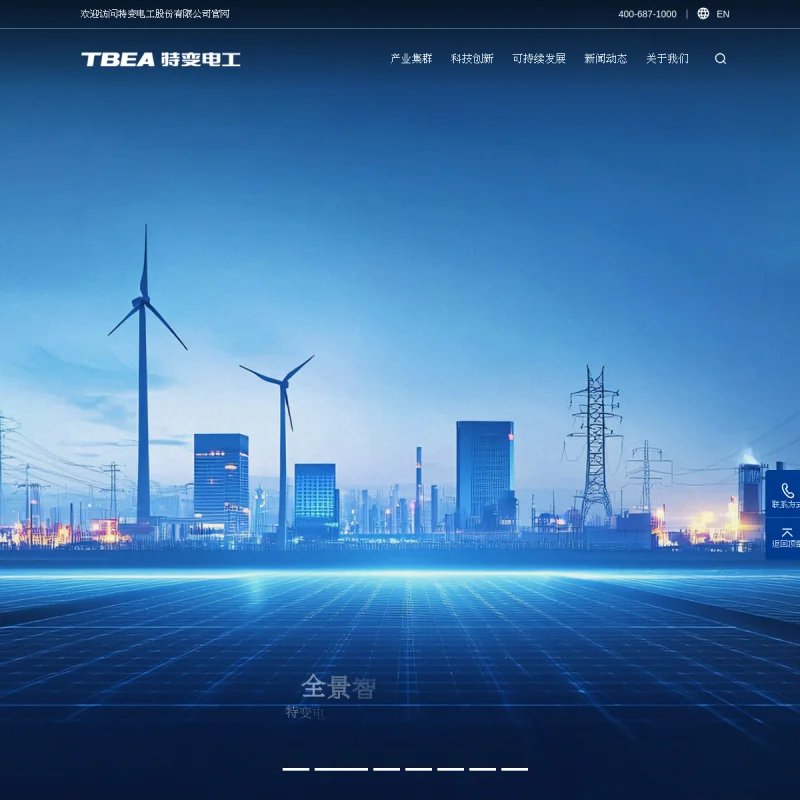The image size is (800, 800).
Task: Switch site language to EN
Action: click(722, 14)
